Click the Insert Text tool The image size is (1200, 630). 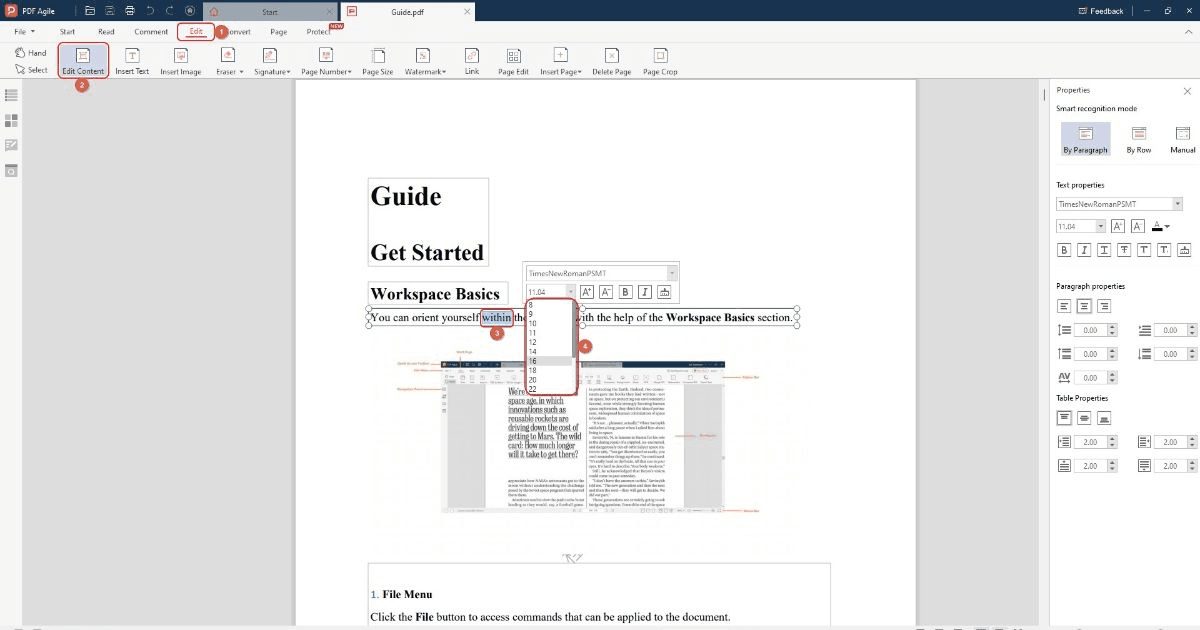tap(132, 61)
